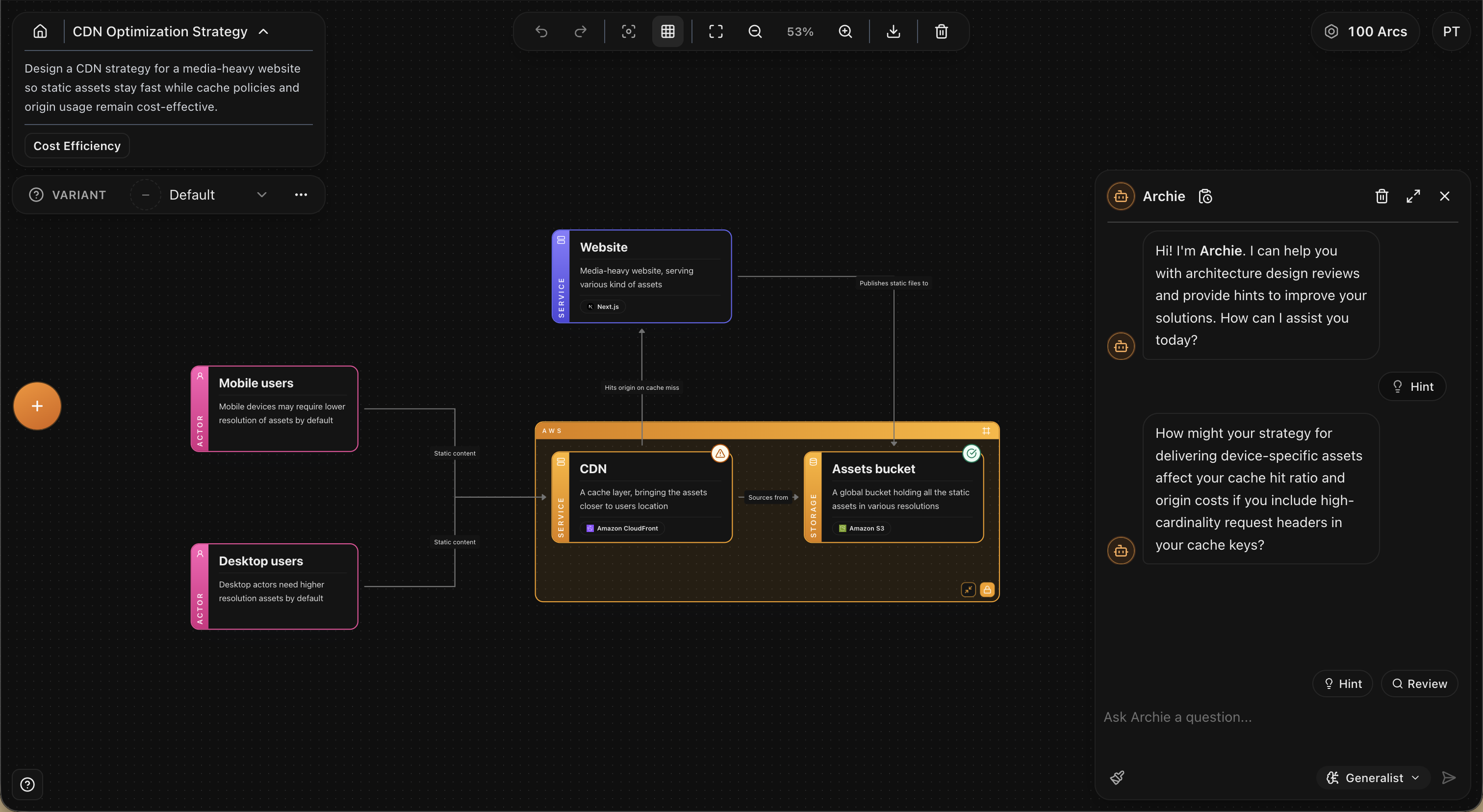Toggle the grid display button

pos(668,31)
